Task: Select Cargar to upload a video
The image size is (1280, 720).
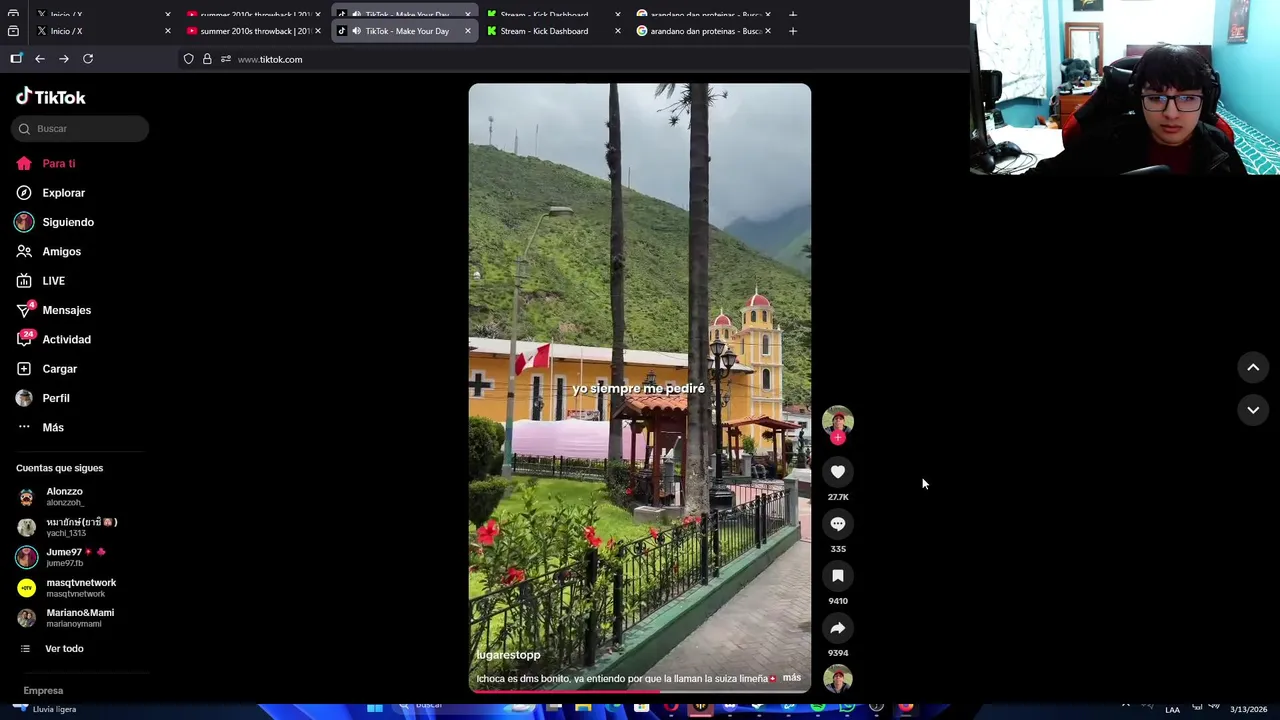Action: tap(47, 369)
